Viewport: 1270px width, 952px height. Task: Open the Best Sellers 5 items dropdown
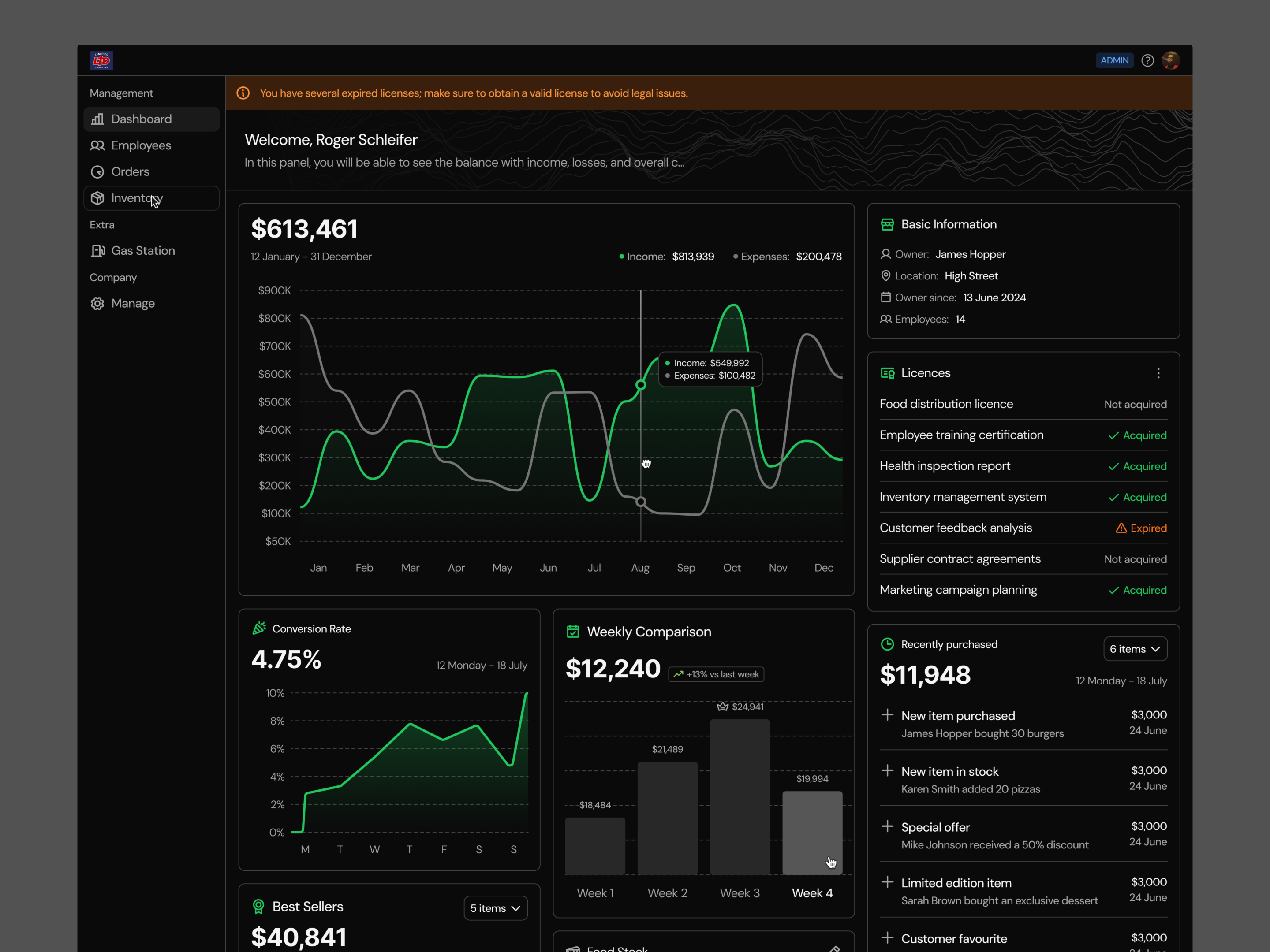(496, 908)
